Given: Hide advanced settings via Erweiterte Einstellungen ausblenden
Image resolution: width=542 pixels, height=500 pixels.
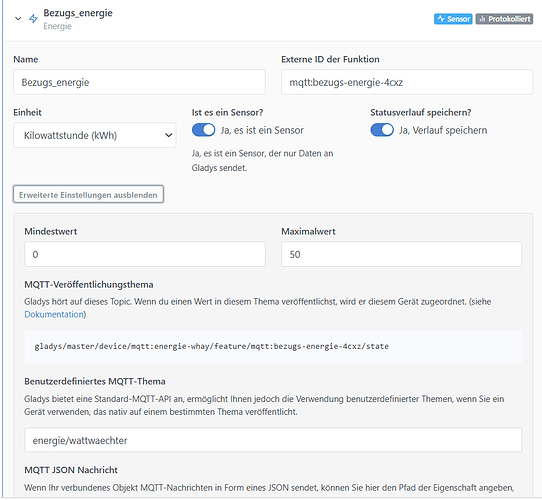Looking at the screenshot, I should (x=88, y=195).
